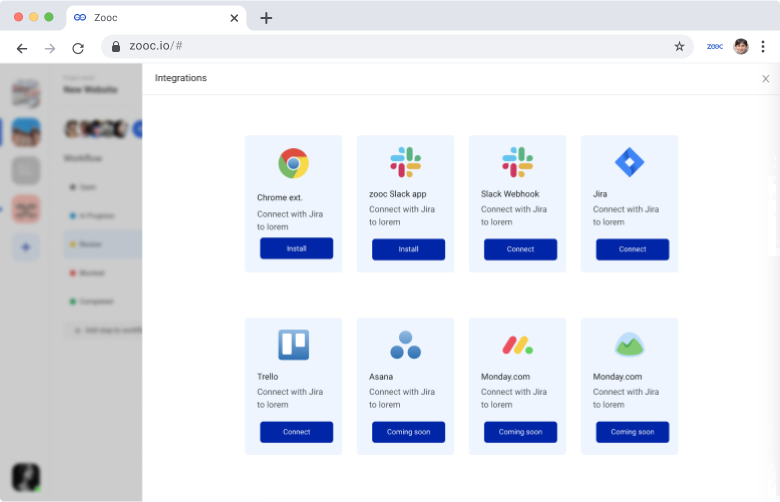Install the zooc Slack app
780x502 pixels.
[x=408, y=249]
